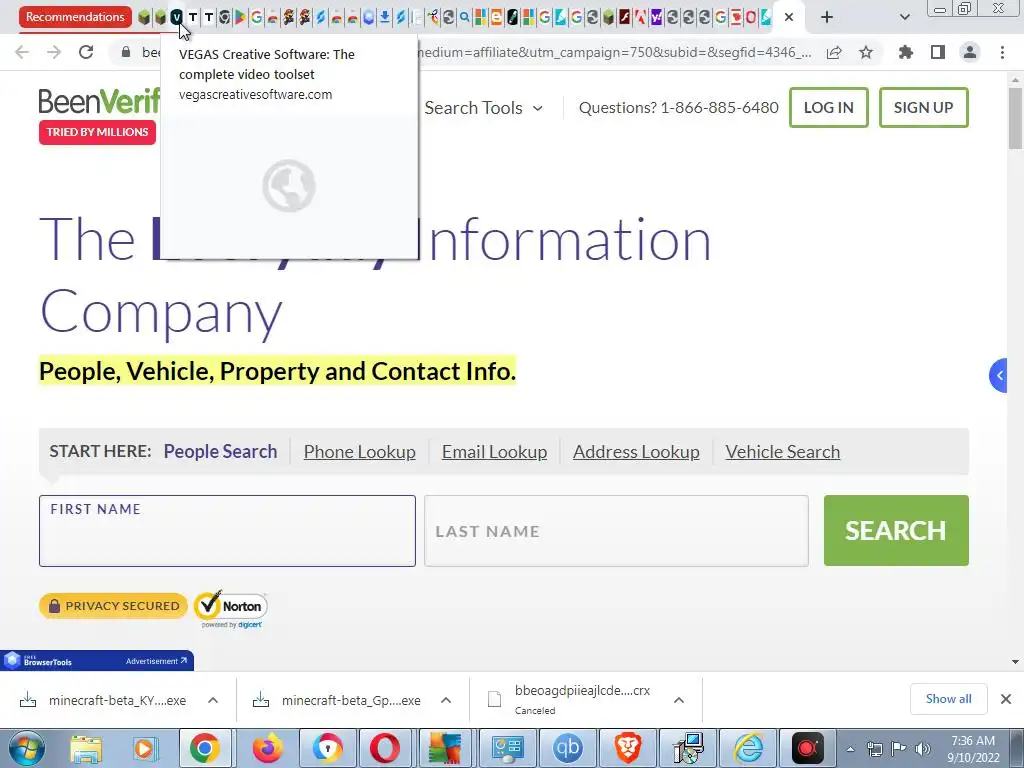
Task: Close the active BeenVerified tab
Action: [x=789, y=17]
